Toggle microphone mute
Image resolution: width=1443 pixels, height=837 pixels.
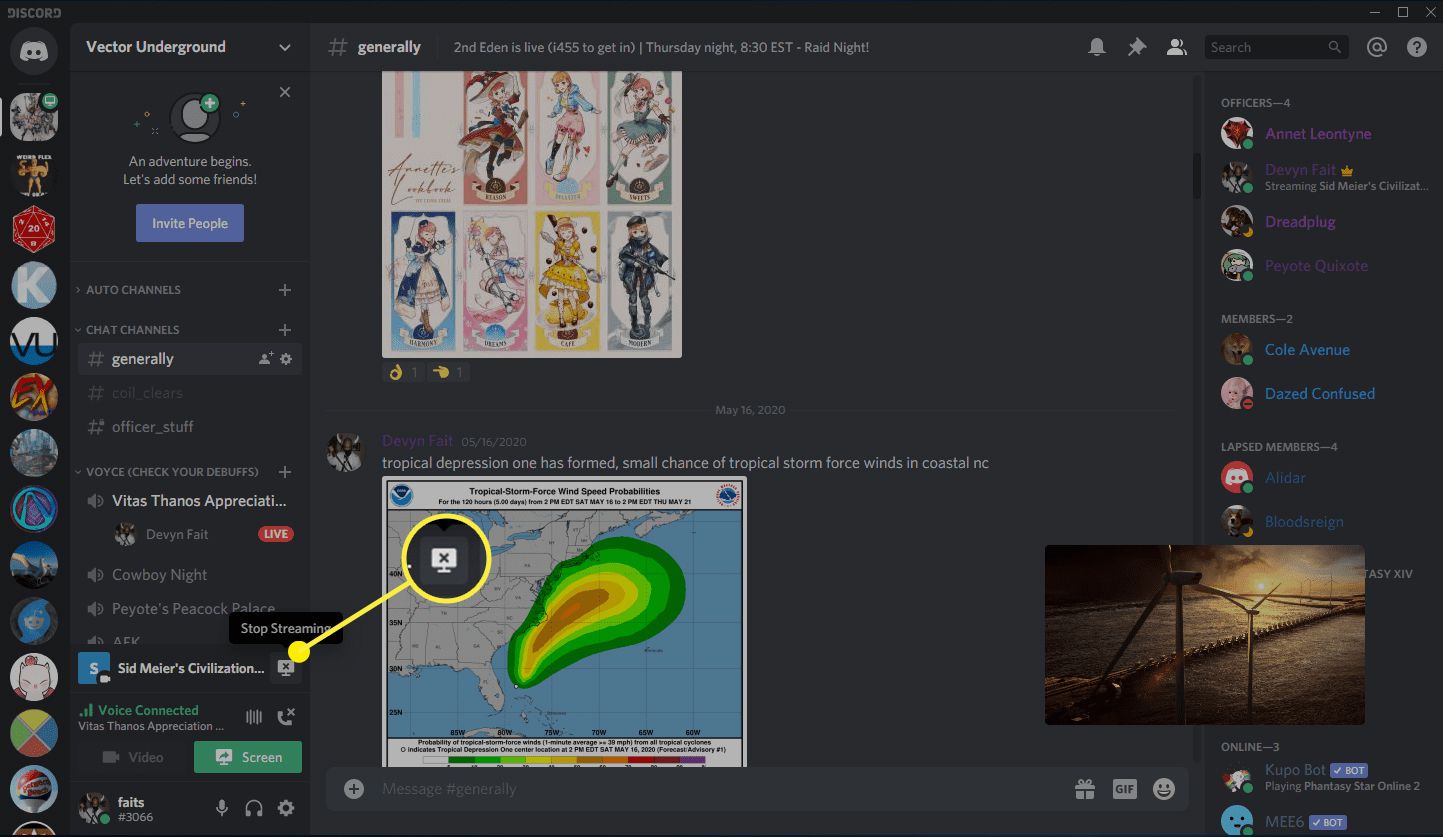coord(222,808)
